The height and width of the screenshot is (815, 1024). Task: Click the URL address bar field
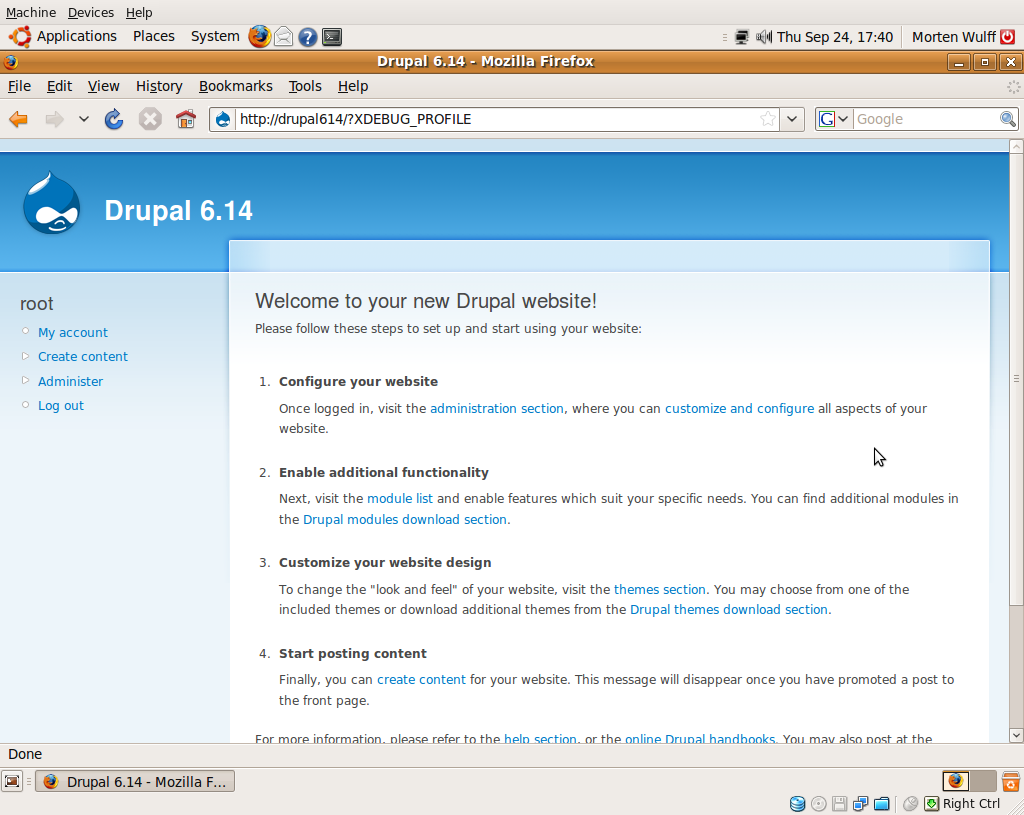[x=496, y=119]
